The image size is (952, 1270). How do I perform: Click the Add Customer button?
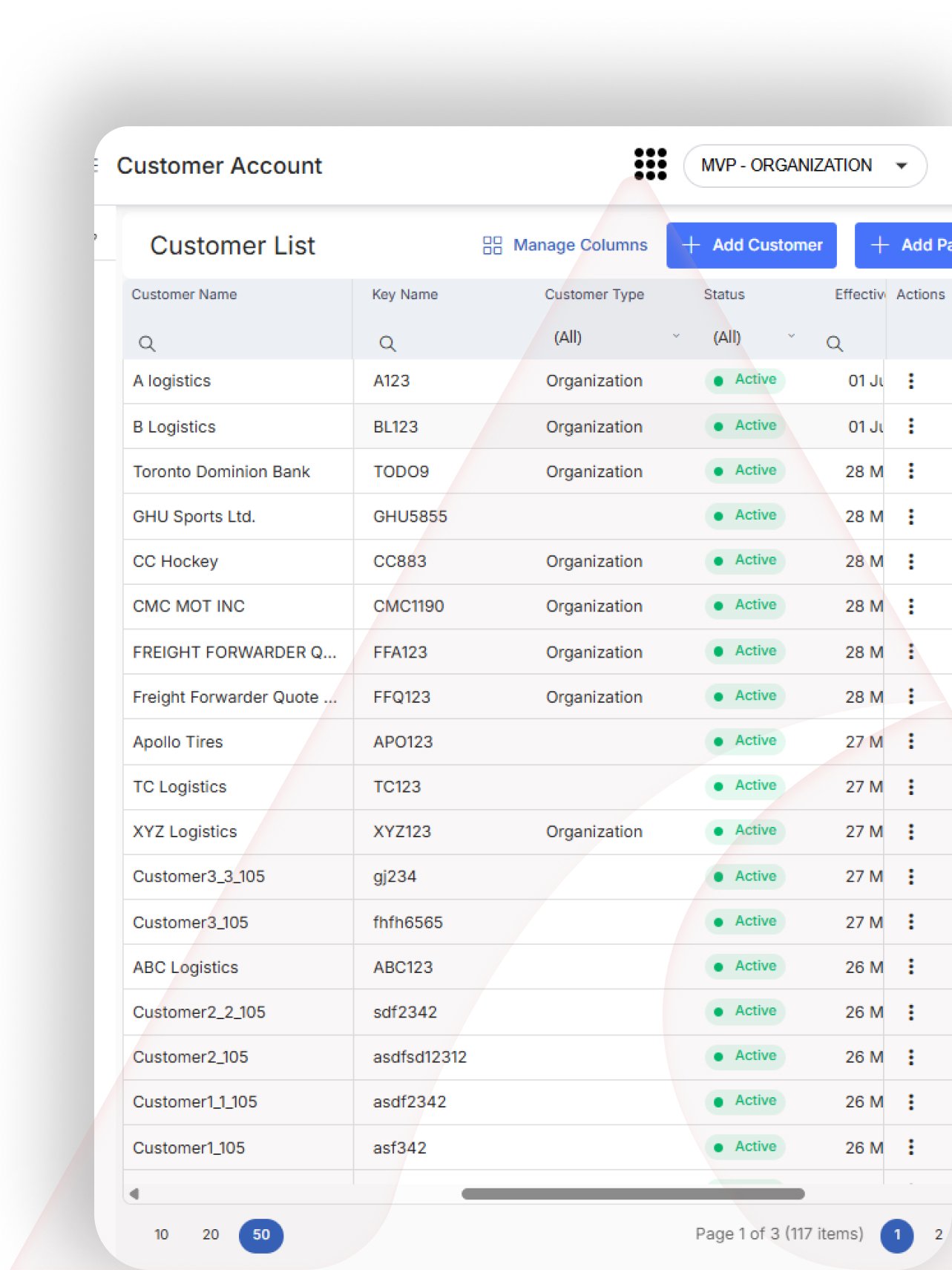(752, 245)
